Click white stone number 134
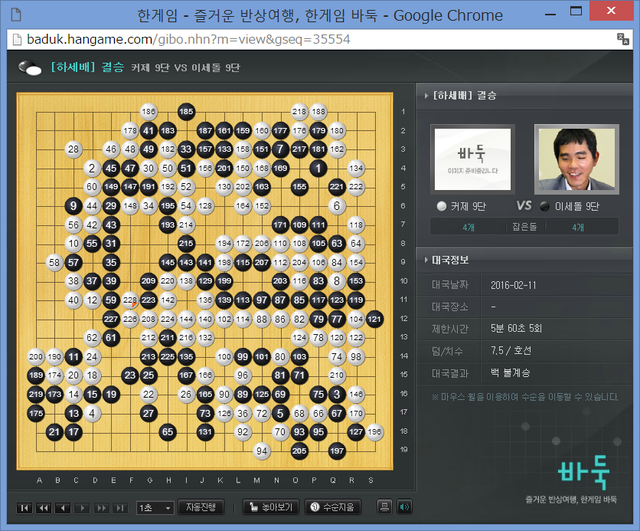Image resolution: width=640 pixels, height=531 pixels. click(356, 168)
